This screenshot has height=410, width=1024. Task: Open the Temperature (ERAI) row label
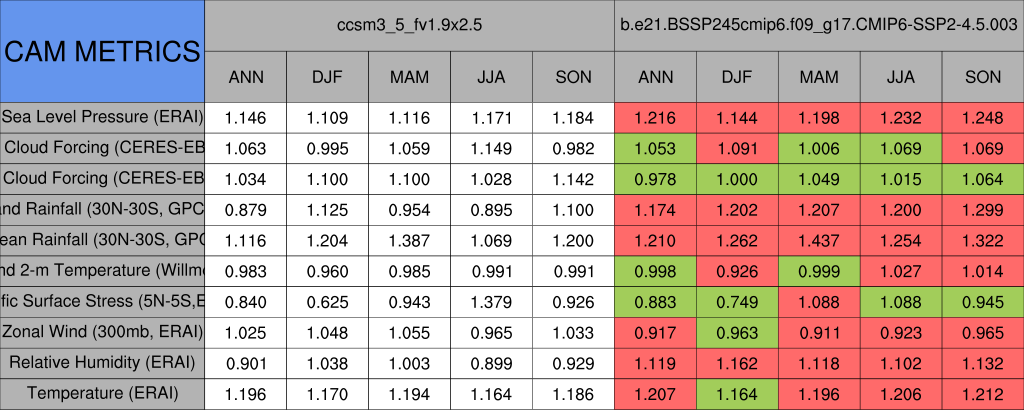102,394
